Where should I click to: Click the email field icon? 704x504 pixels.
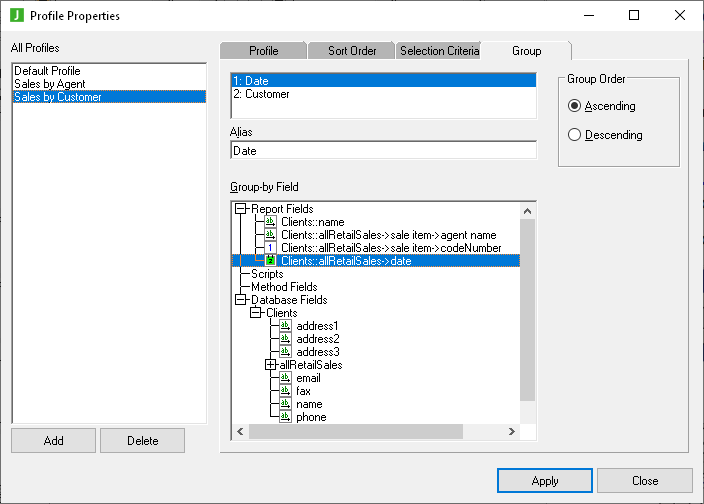(285, 378)
